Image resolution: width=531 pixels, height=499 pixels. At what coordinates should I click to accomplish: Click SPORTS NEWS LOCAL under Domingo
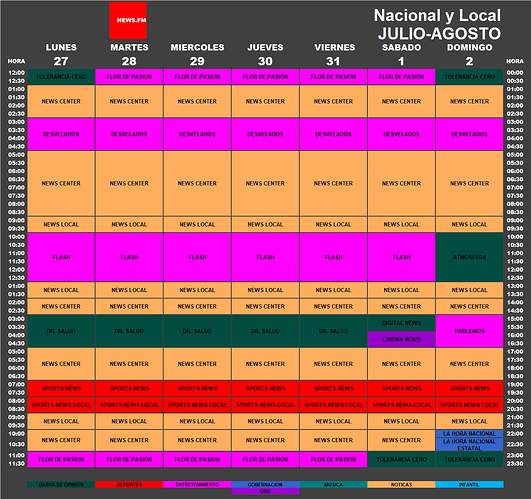pyautogui.click(x=469, y=405)
